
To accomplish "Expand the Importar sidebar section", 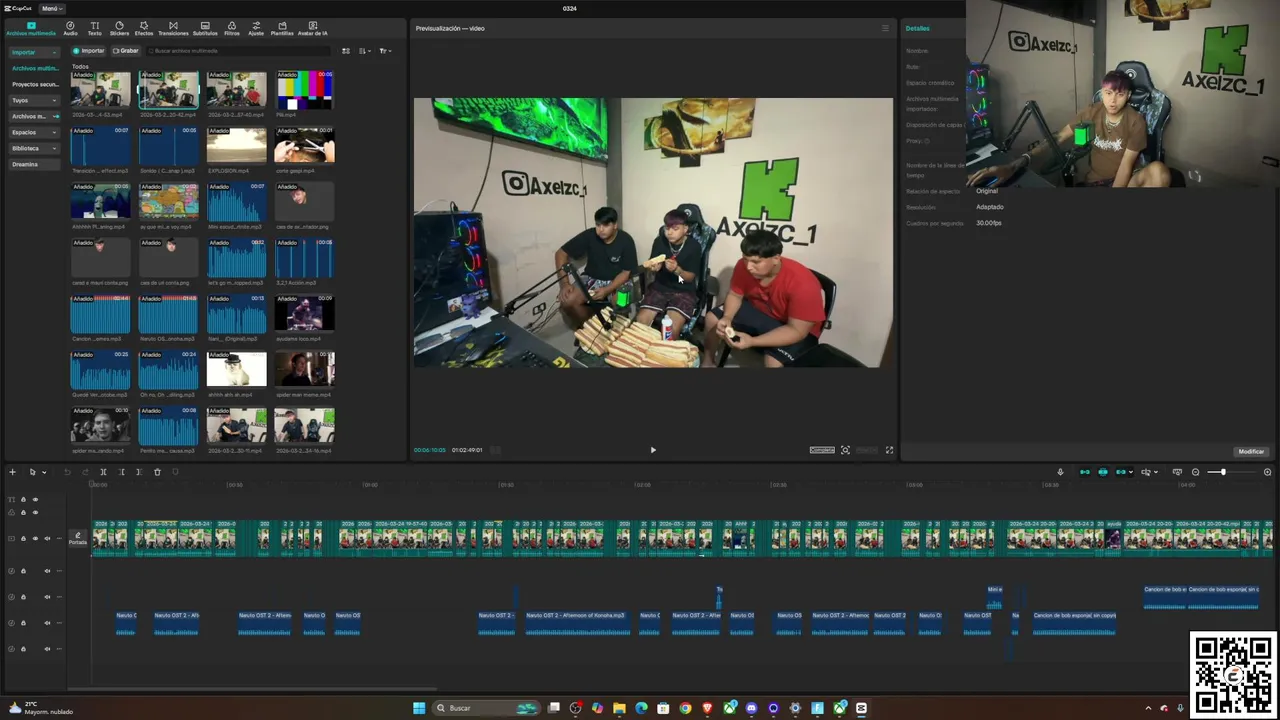I will pos(34,52).
